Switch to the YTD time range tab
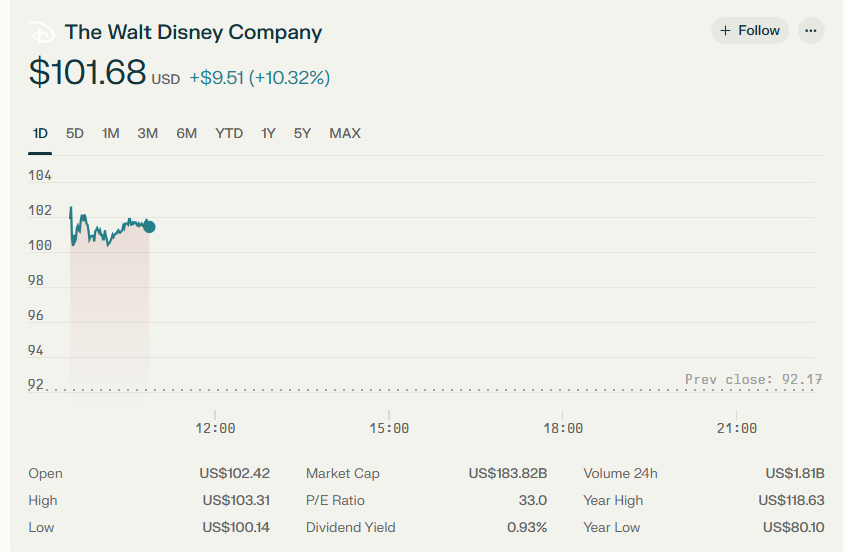 (229, 133)
